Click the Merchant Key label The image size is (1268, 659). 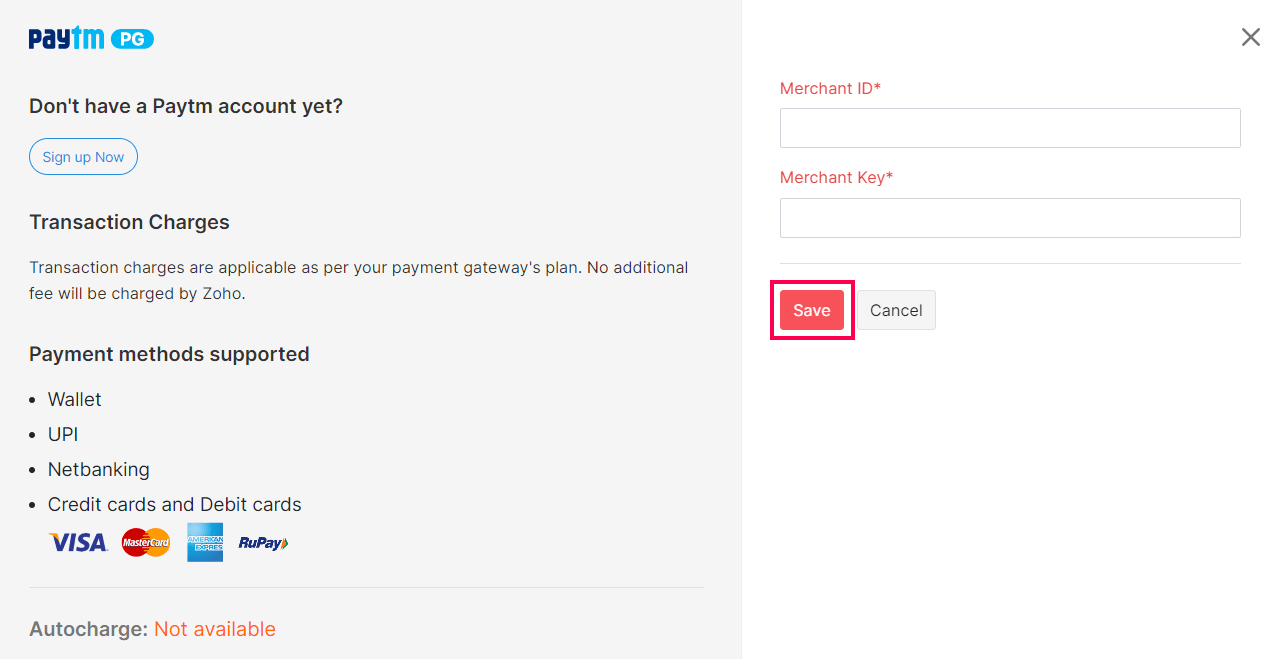point(836,177)
